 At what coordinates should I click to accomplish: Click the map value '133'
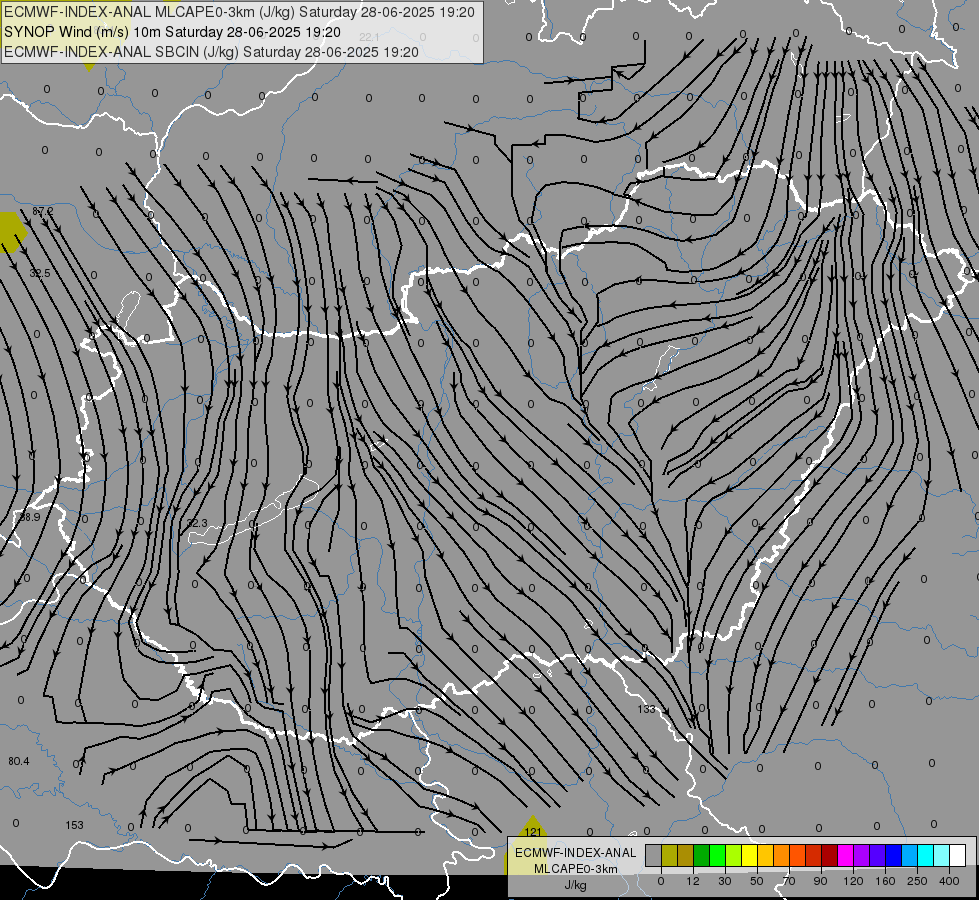click(x=647, y=709)
